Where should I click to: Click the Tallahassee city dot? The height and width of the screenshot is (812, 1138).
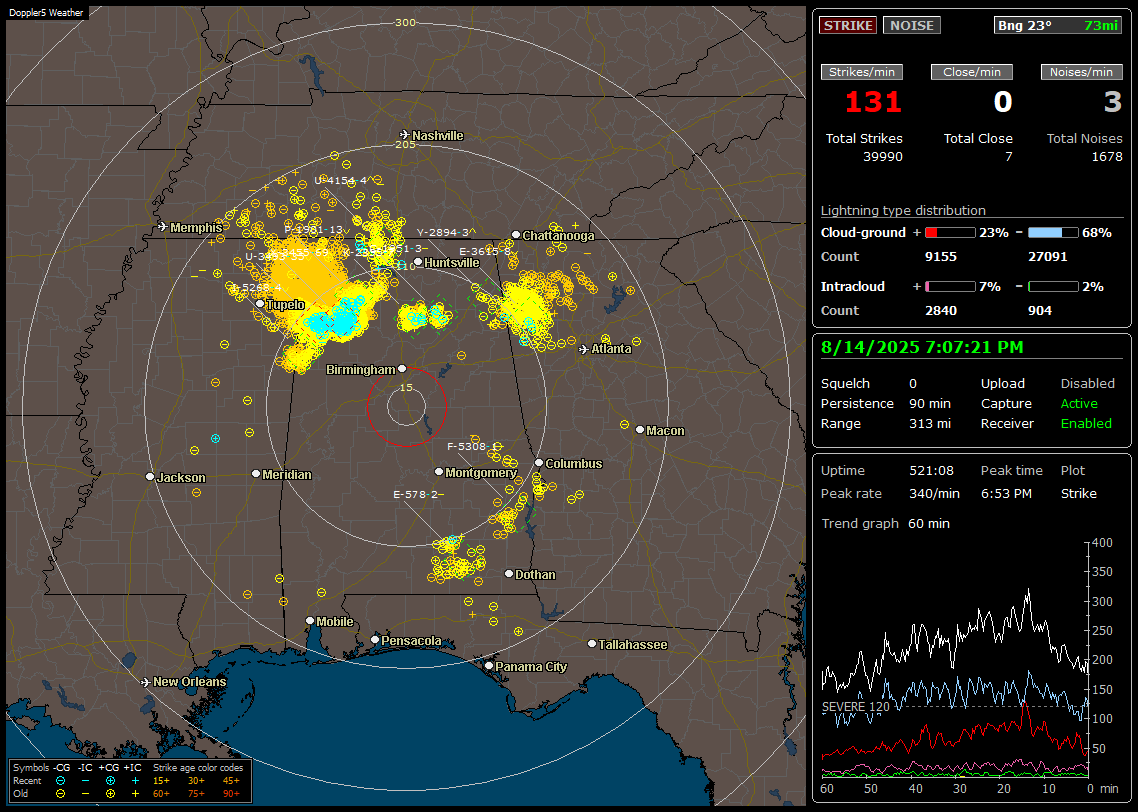pyautogui.click(x=592, y=644)
